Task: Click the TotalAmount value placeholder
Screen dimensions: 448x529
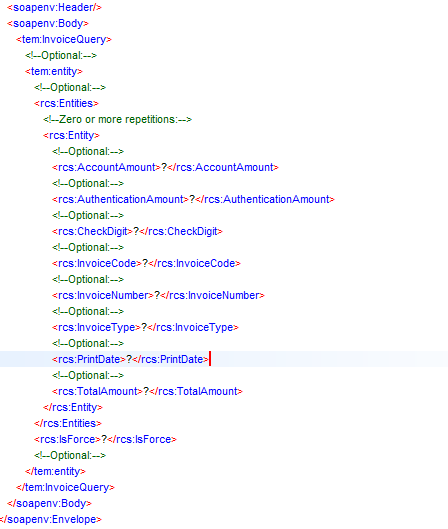Action: [146, 391]
